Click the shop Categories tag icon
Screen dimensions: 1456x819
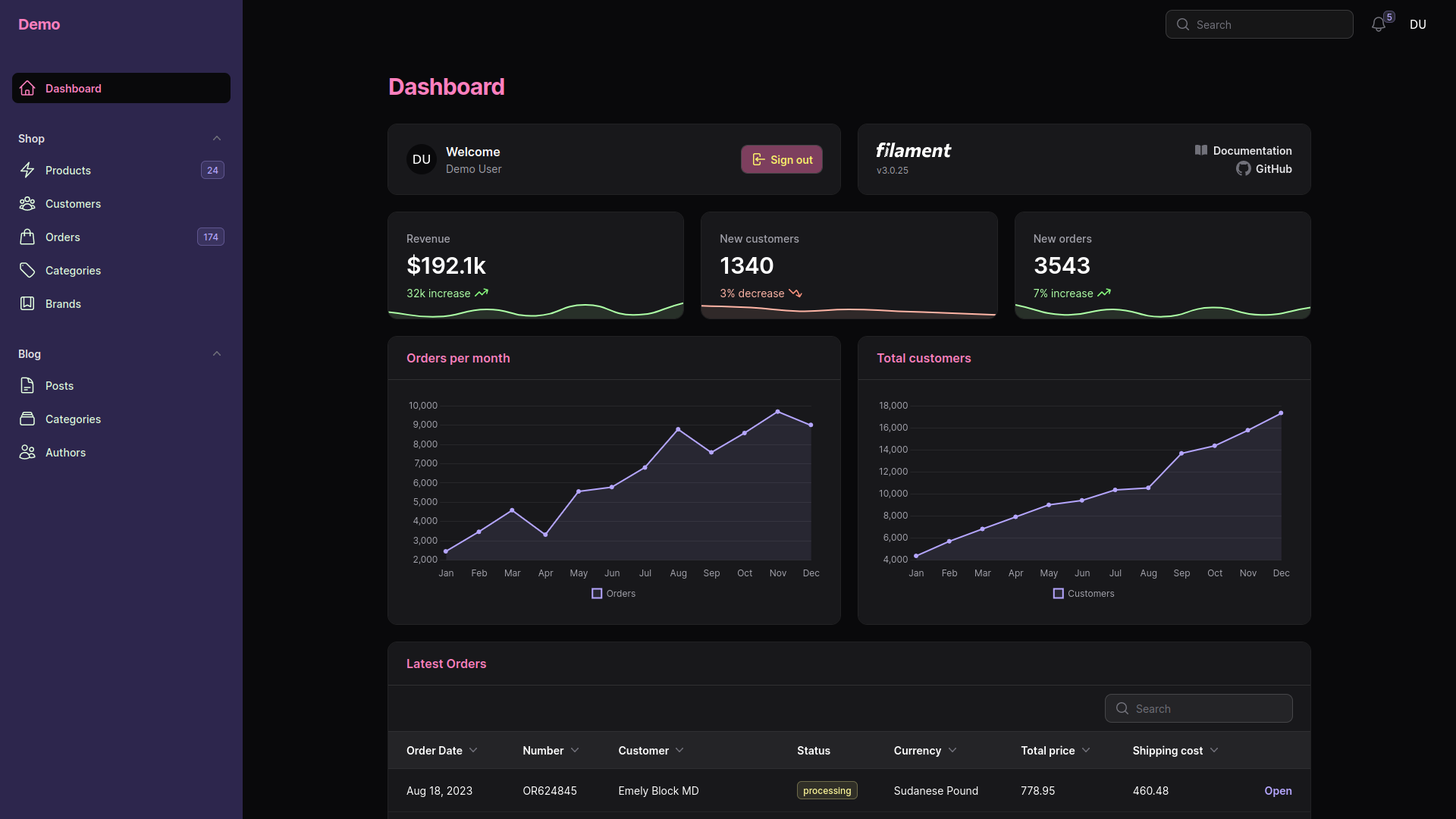click(x=27, y=270)
